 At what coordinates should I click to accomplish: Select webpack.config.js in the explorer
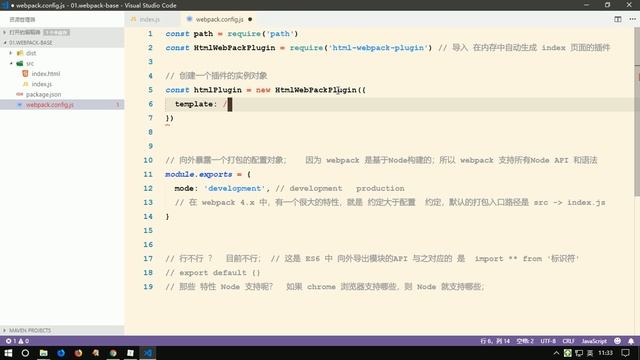(62, 105)
